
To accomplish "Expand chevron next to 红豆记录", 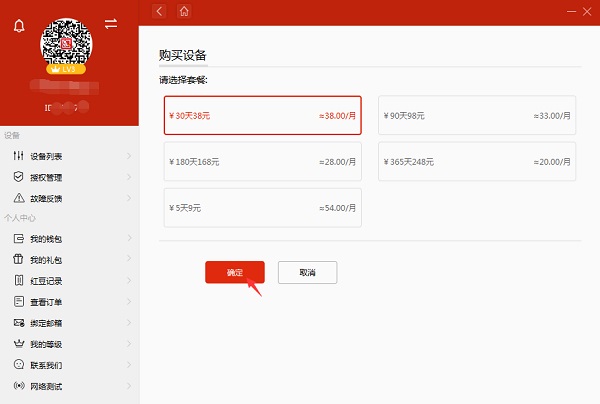I will (x=129, y=280).
